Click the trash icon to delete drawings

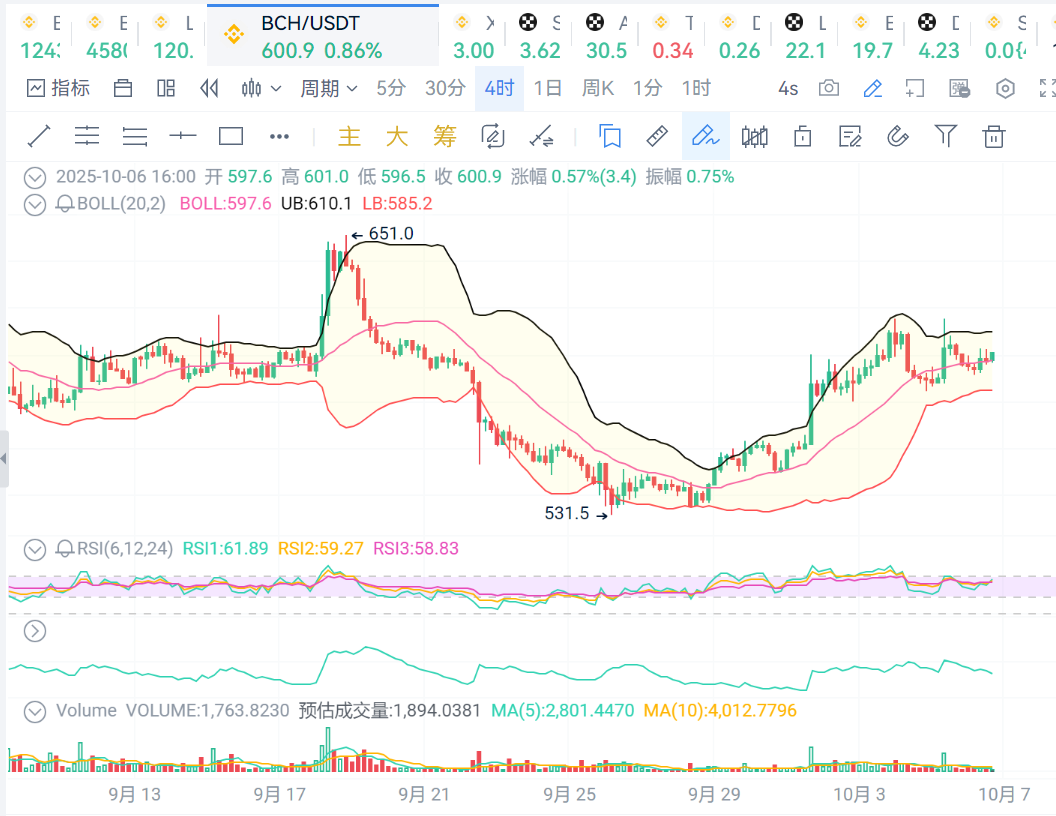pos(993,136)
